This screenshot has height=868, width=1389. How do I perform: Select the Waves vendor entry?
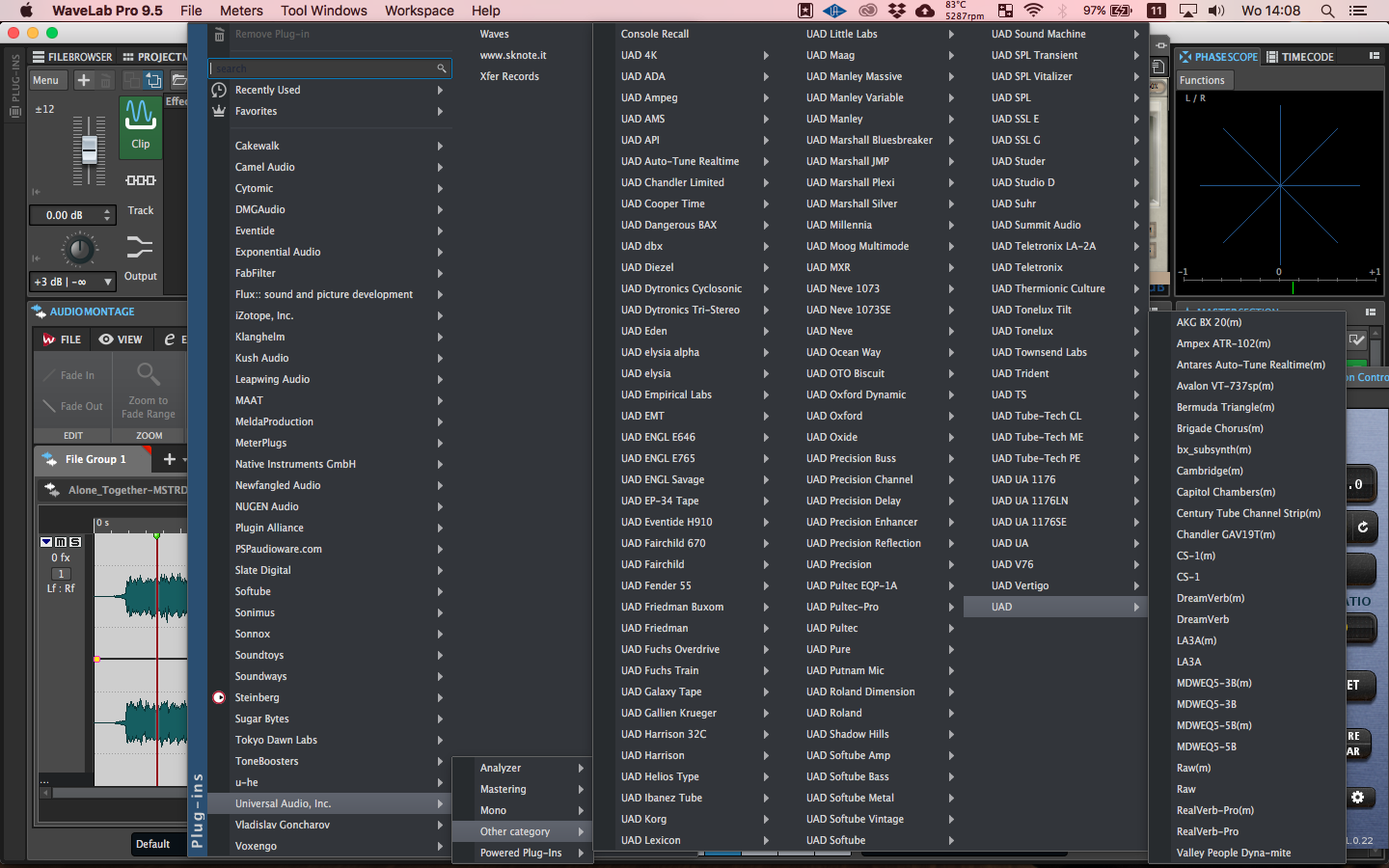tap(522, 34)
